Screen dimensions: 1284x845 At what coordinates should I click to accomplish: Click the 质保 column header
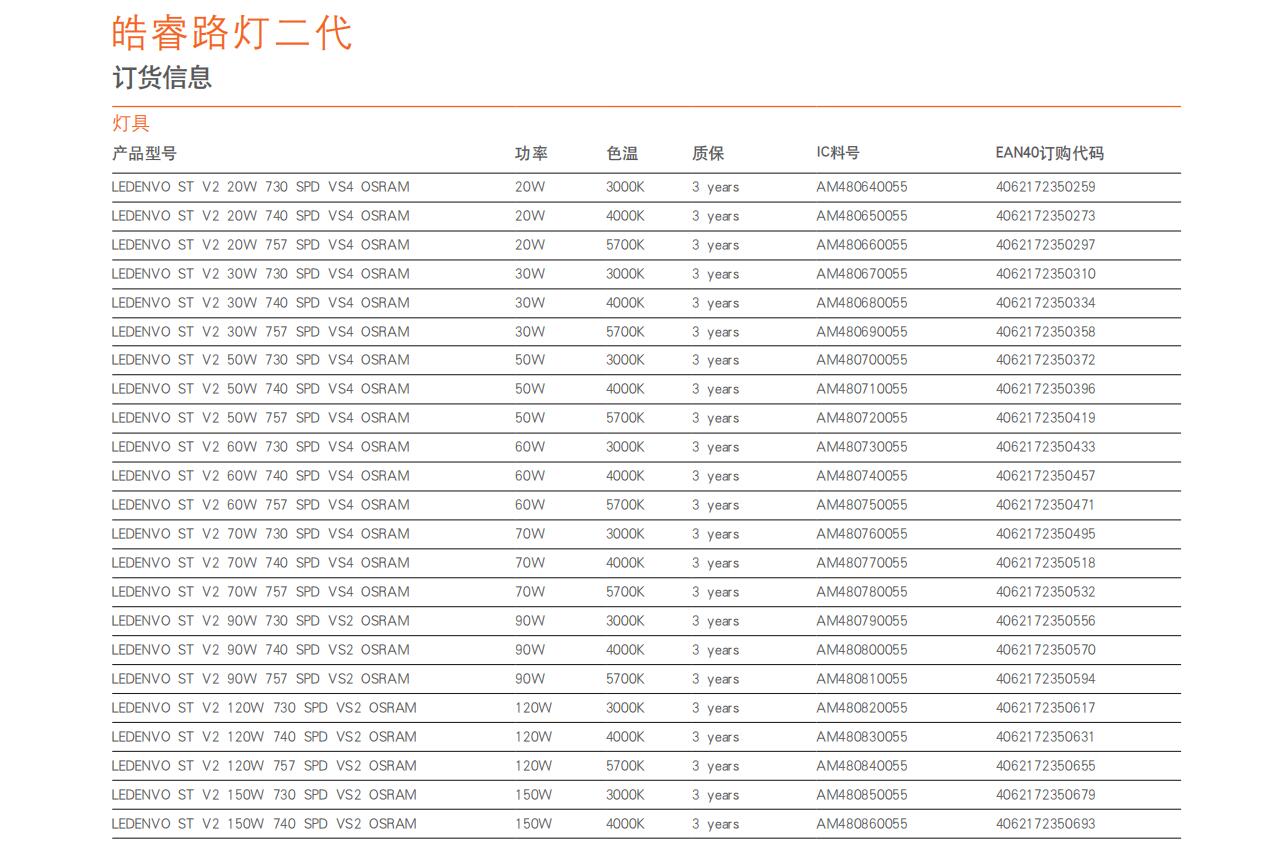point(707,153)
